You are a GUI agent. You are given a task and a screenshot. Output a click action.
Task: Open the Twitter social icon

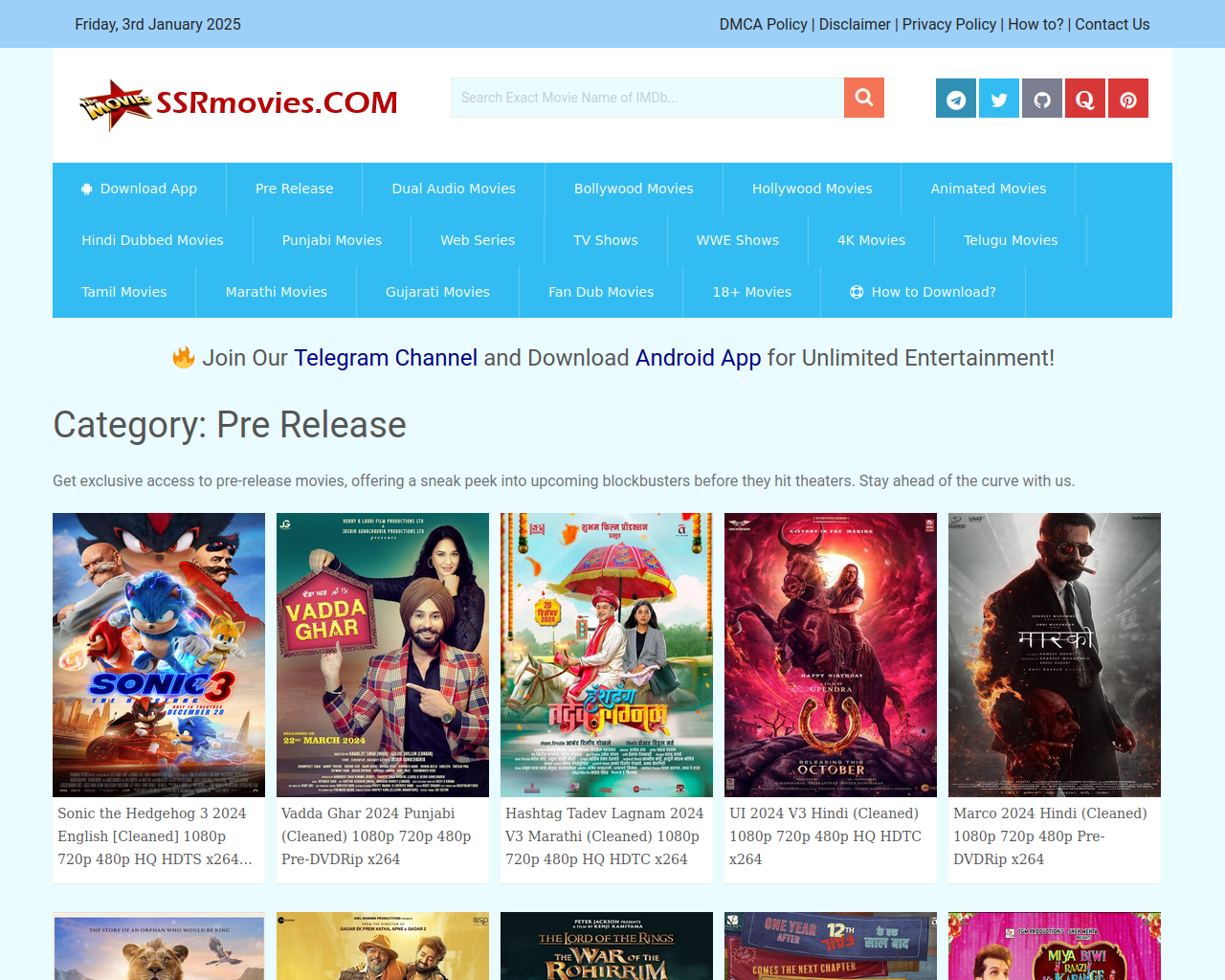999,99
